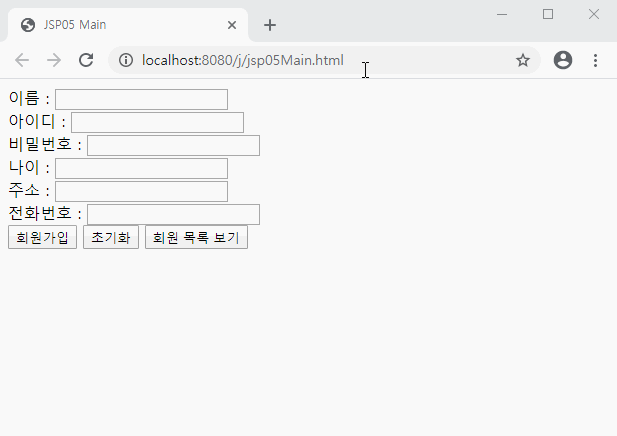The image size is (617, 436).
Task: Bookmark this page with the star icon
Action: 523,60
